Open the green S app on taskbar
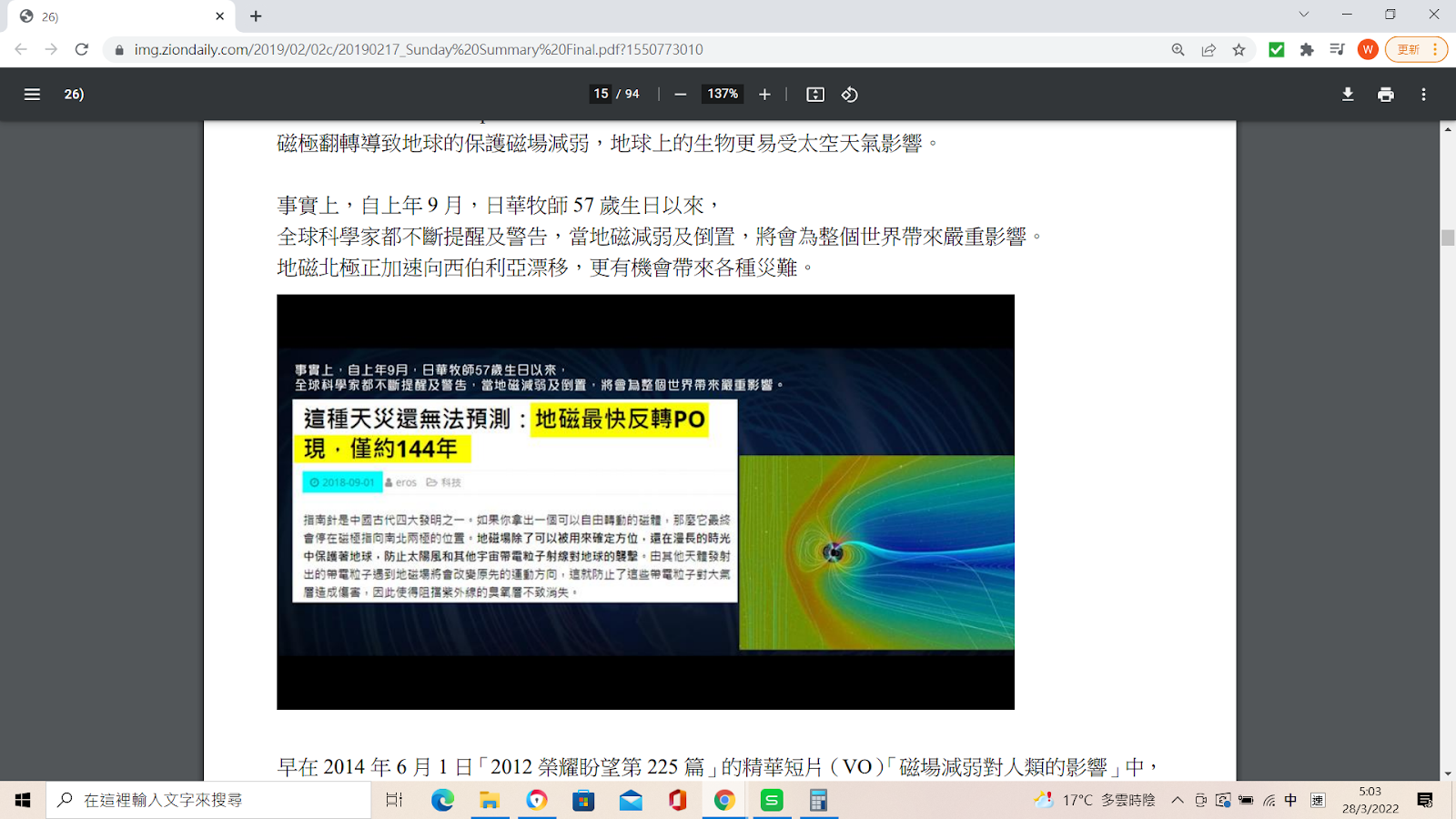The width and height of the screenshot is (1456, 819). pyautogui.click(x=772, y=800)
